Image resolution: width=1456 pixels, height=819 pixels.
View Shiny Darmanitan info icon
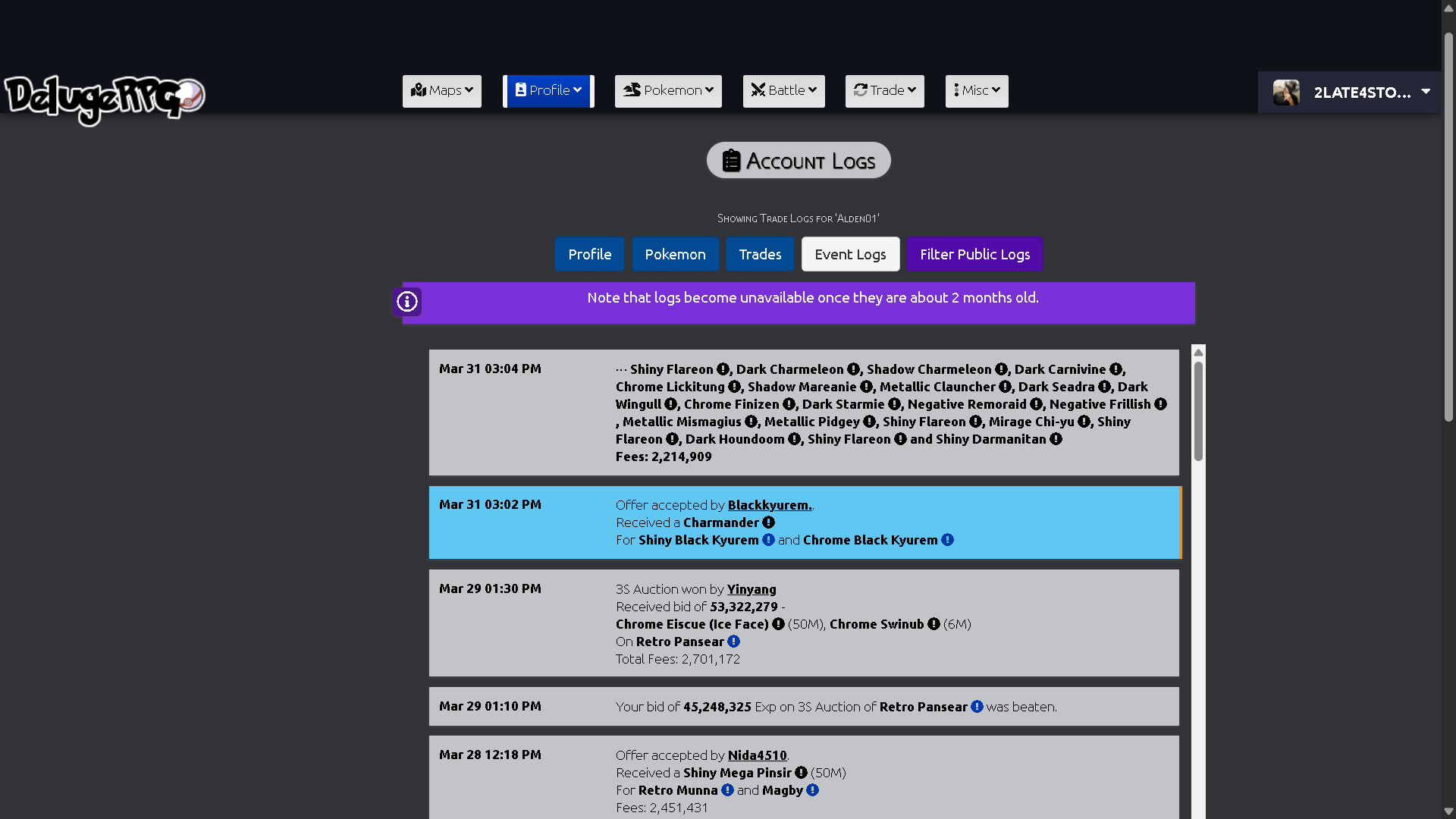pyautogui.click(x=1056, y=439)
